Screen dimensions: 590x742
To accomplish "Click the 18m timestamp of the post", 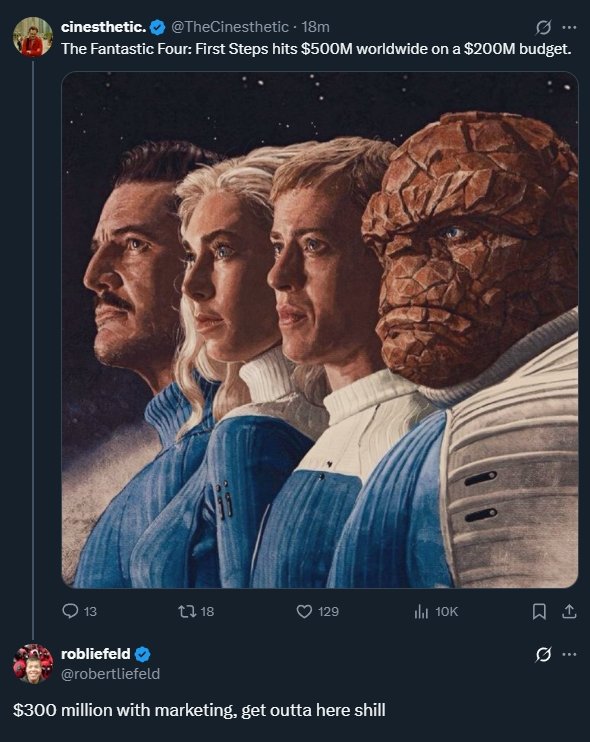I will [x=315, y=27].
